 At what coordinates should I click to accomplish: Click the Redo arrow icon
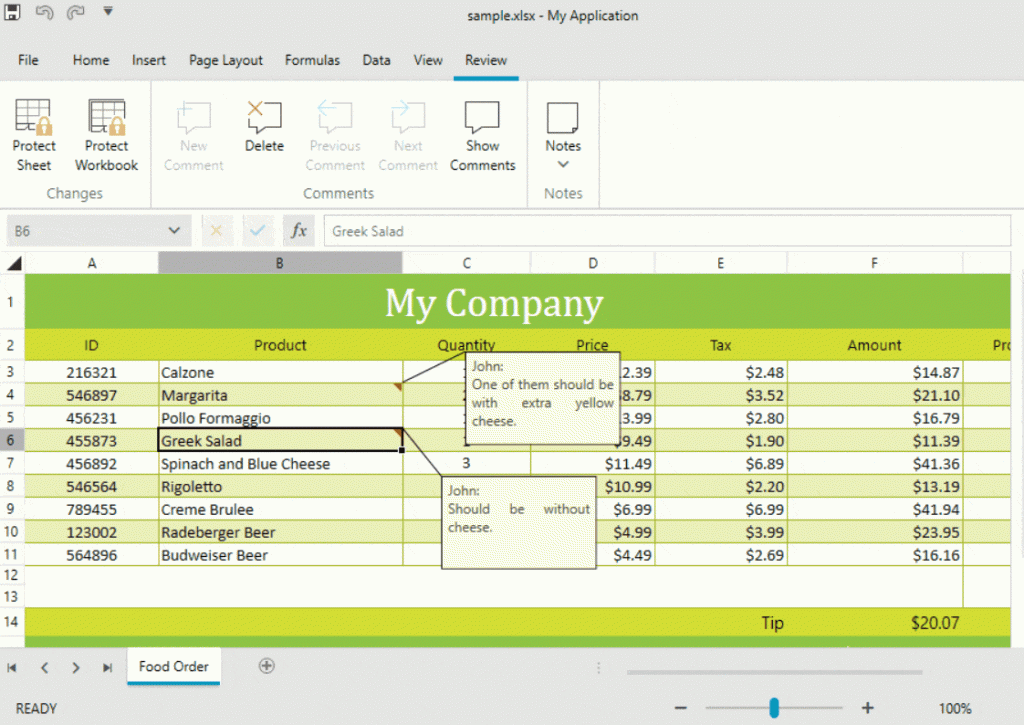pos(76,13)
